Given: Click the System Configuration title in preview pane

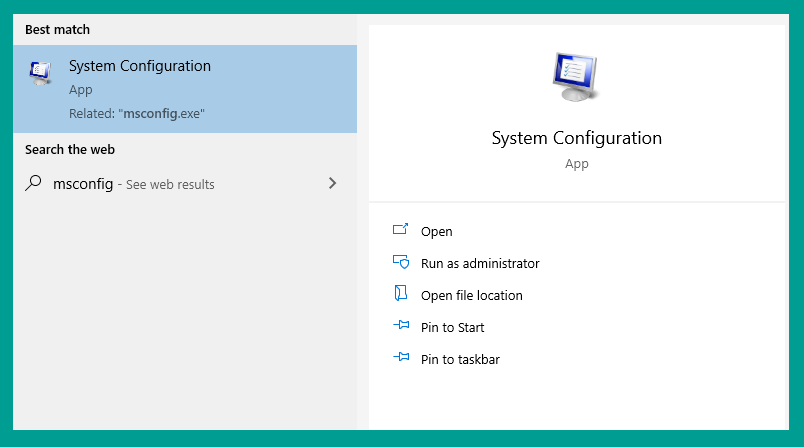Looking at the screenshot, I should [576, 138].
